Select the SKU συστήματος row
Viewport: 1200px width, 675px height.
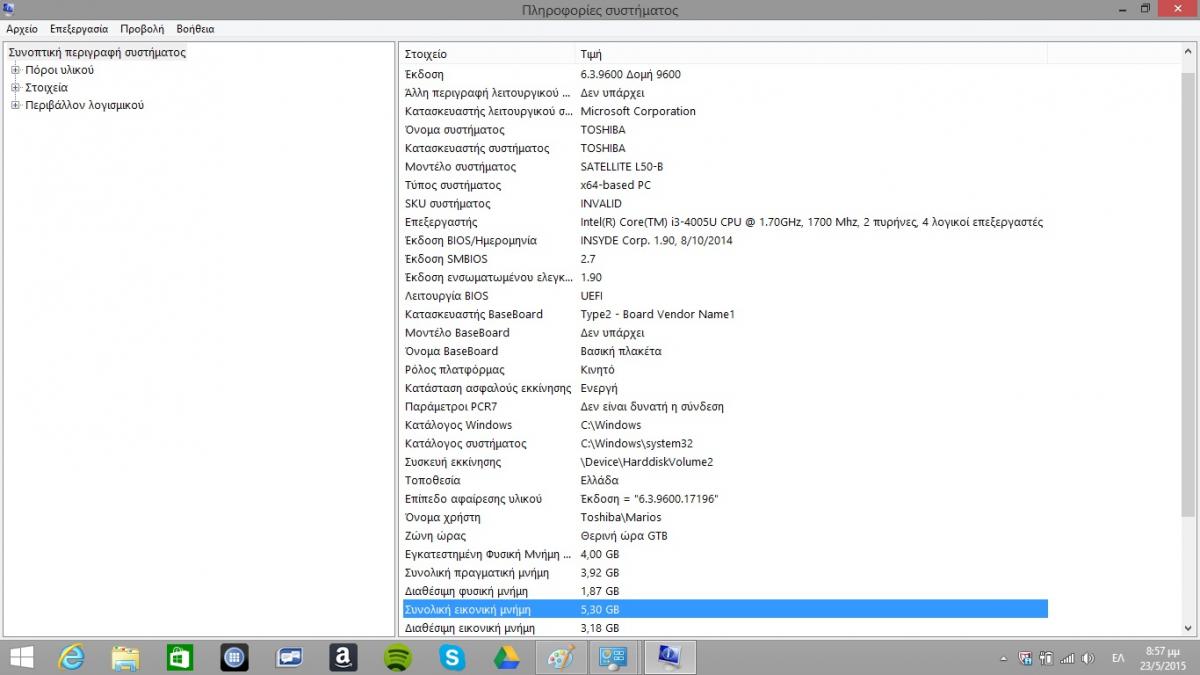pos(725,204)
